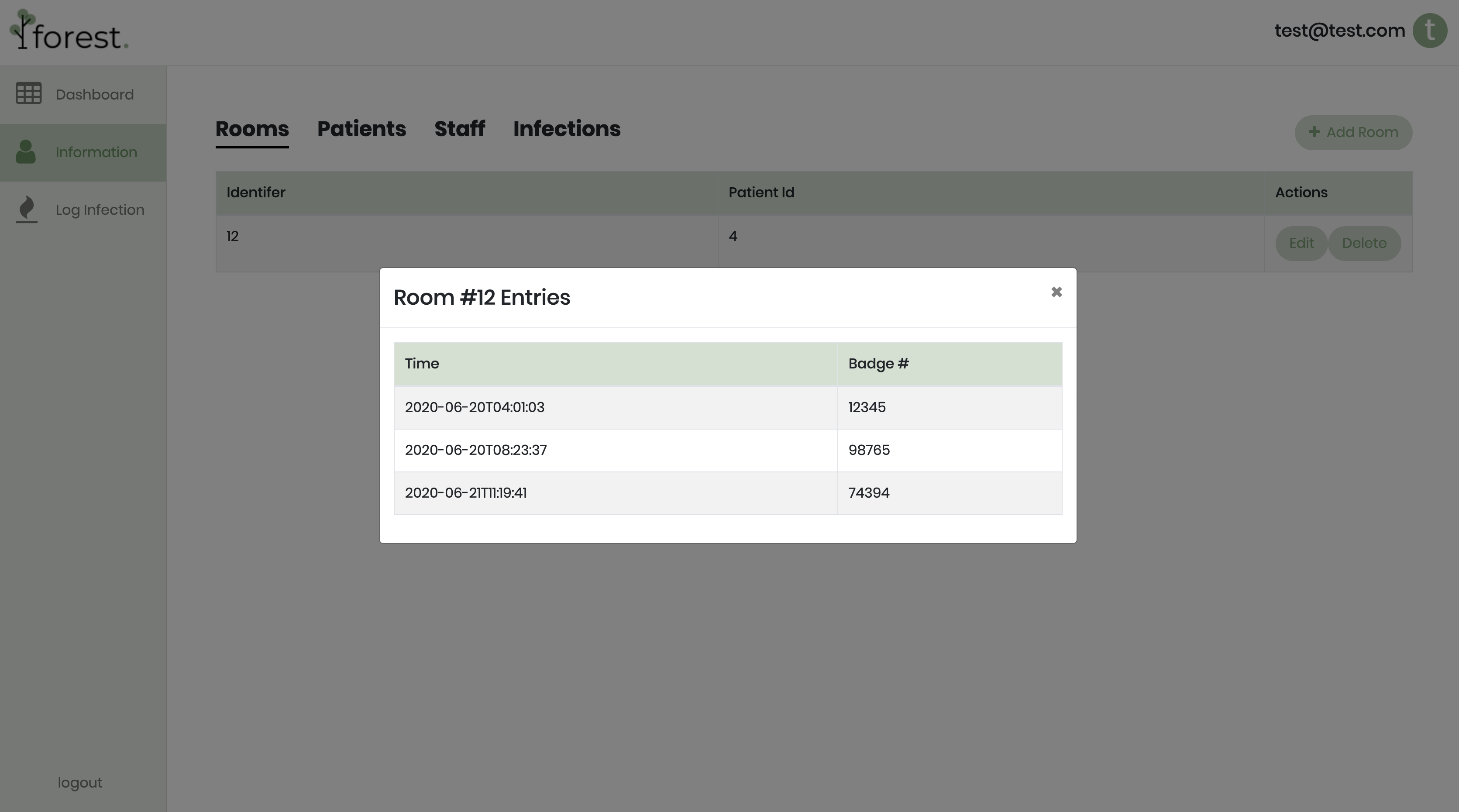
Task: Select the entry timed 2020-06-20T08:23:37
Action: [x=476, y=450]
